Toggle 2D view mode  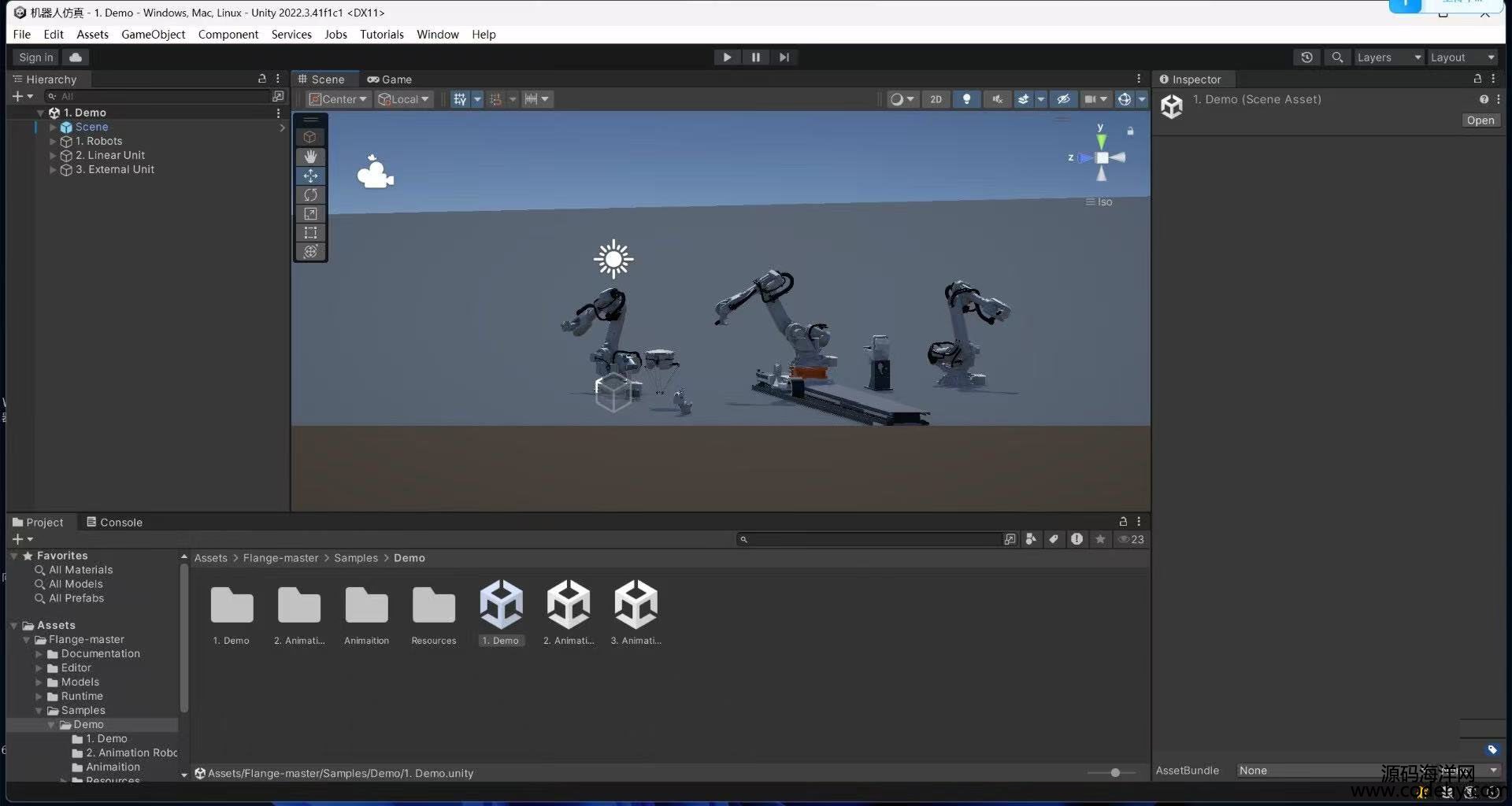coord(936,99)
